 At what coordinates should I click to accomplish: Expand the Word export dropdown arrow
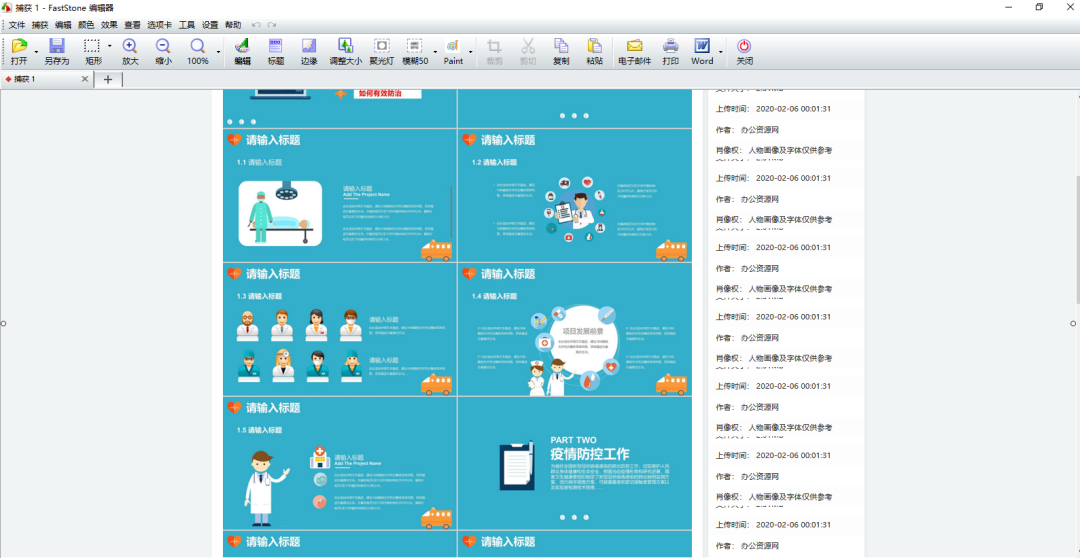pyautogui.click(x=721, y=52)
